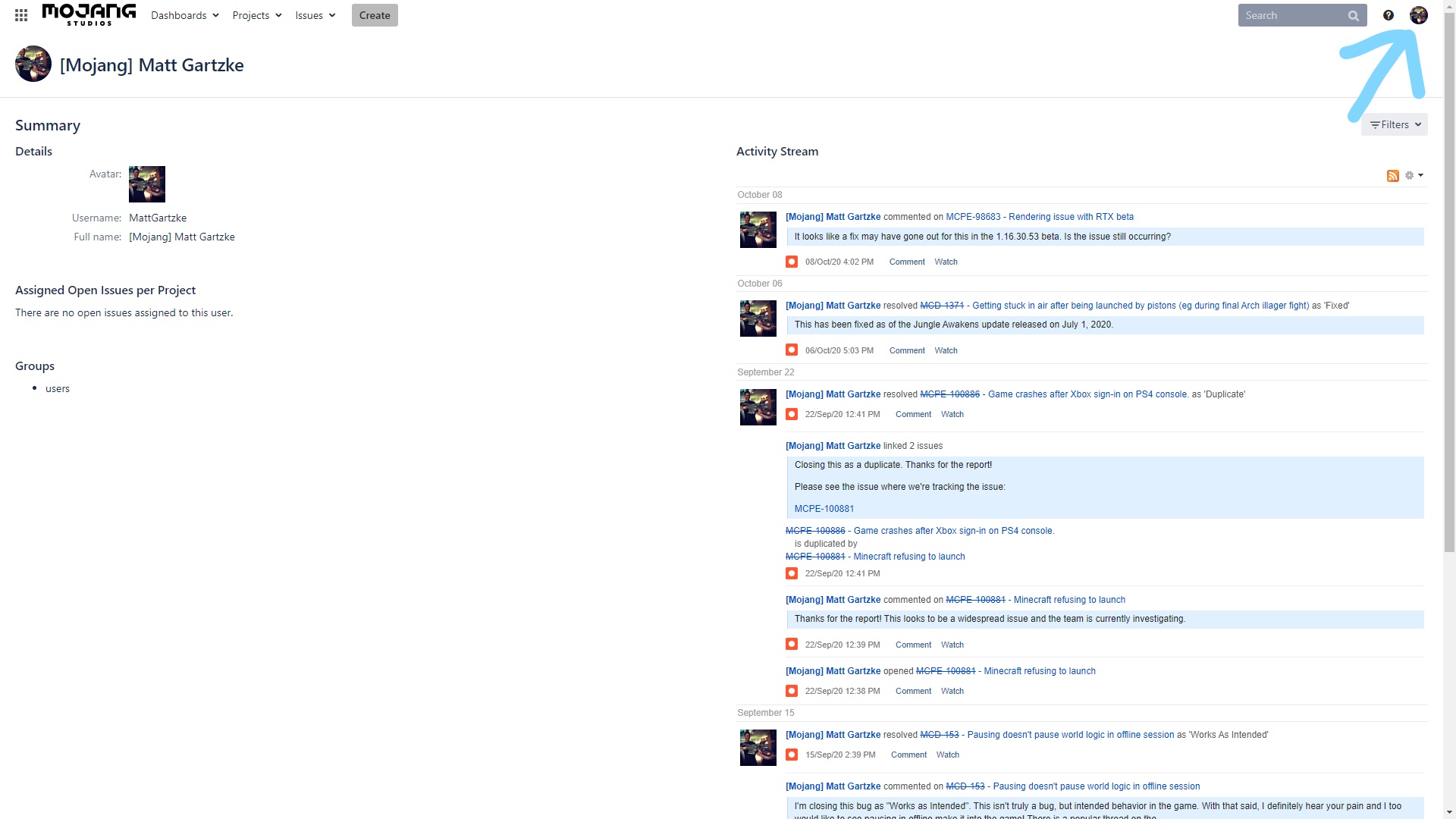
Task: Click the large profile avatar in Details
Action: 147,184
